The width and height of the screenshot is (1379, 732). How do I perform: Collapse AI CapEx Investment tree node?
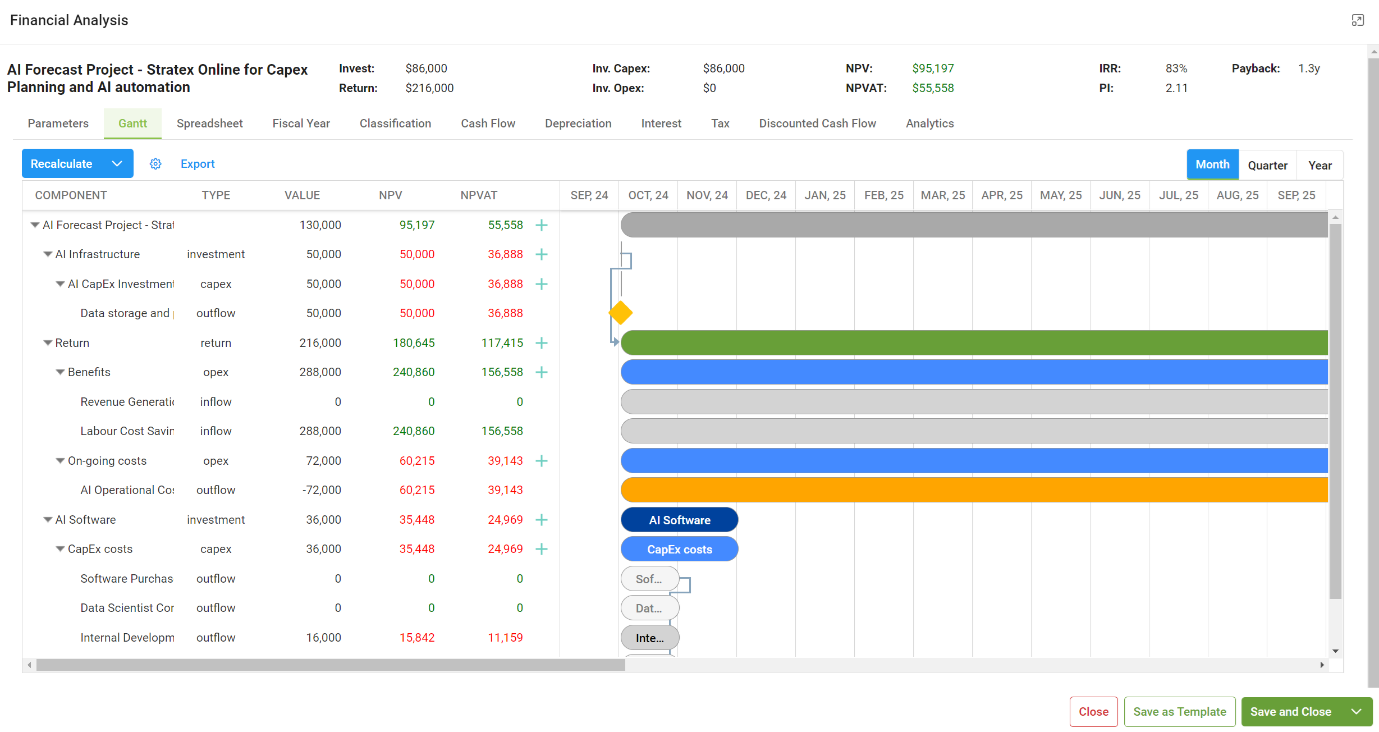[61, 284]
